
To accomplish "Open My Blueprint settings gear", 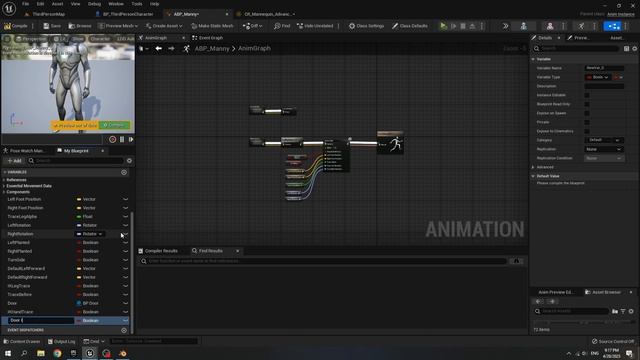I will pyautogui.click(x=129, y=161).
